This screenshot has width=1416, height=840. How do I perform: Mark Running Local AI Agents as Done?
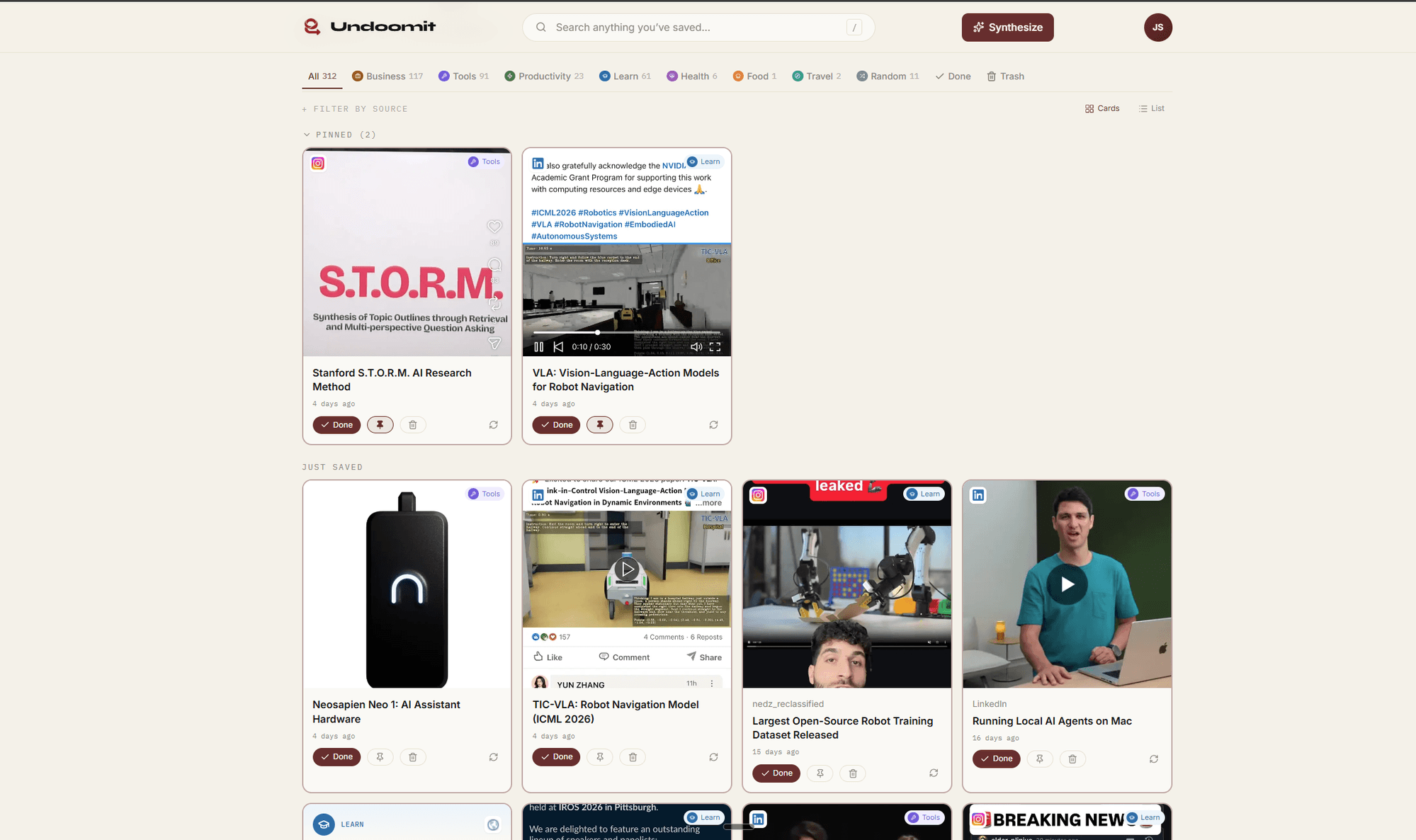996,759
